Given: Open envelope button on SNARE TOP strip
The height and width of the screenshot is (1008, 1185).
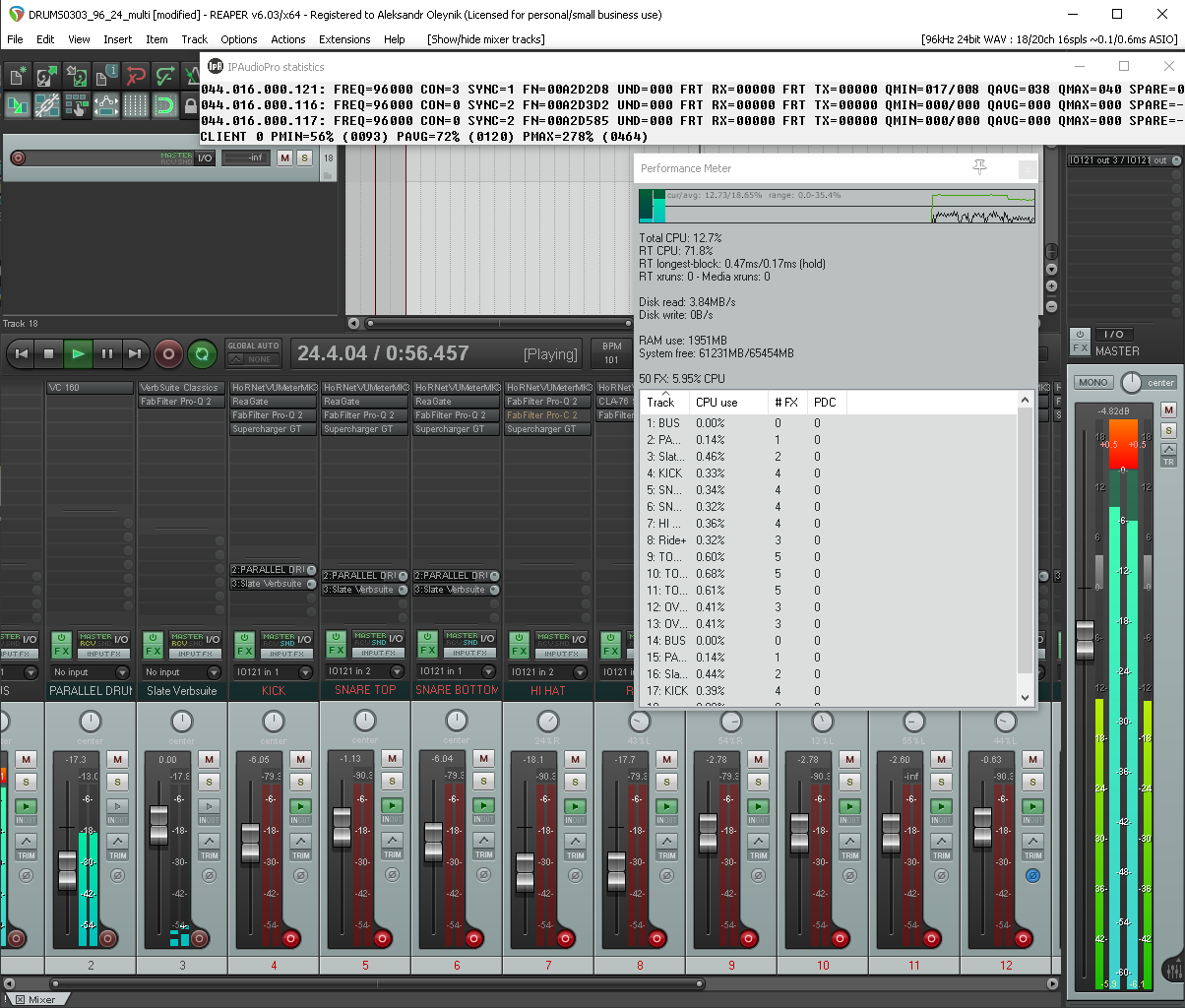Looking at the screenshot, I should pyautogui.click(x=392, y=842).
